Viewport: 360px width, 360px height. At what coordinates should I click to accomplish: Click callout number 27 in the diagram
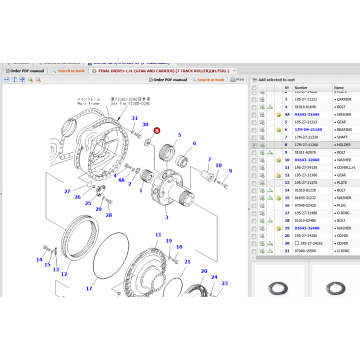67,191
